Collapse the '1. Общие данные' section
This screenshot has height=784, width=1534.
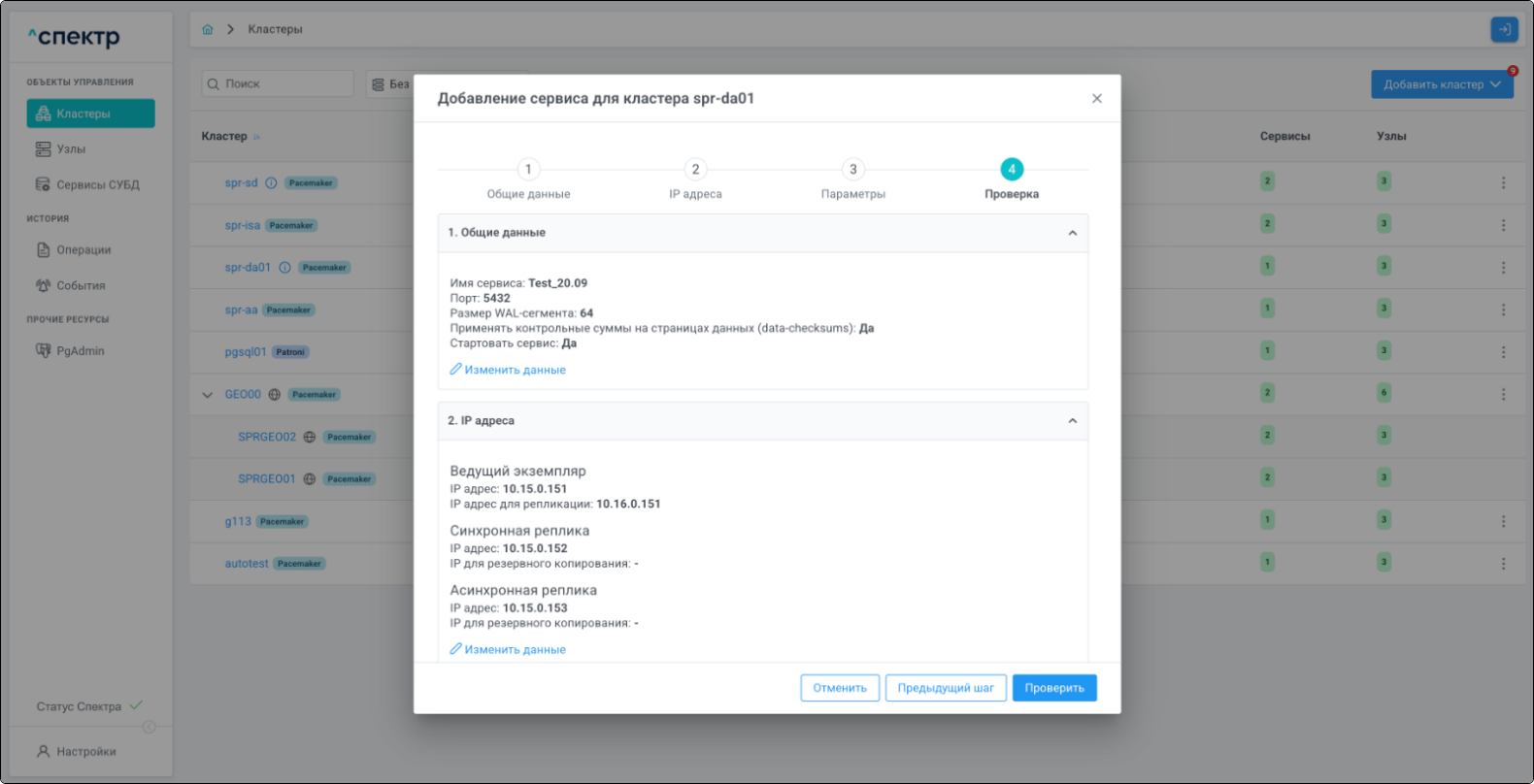click(x=1072, y=233)
